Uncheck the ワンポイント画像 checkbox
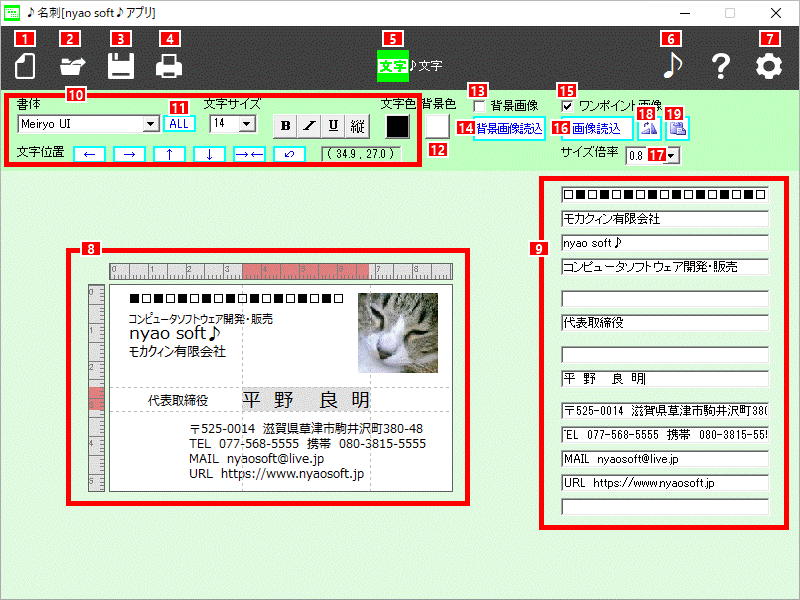800x600 pixels. tap(567, 106)
